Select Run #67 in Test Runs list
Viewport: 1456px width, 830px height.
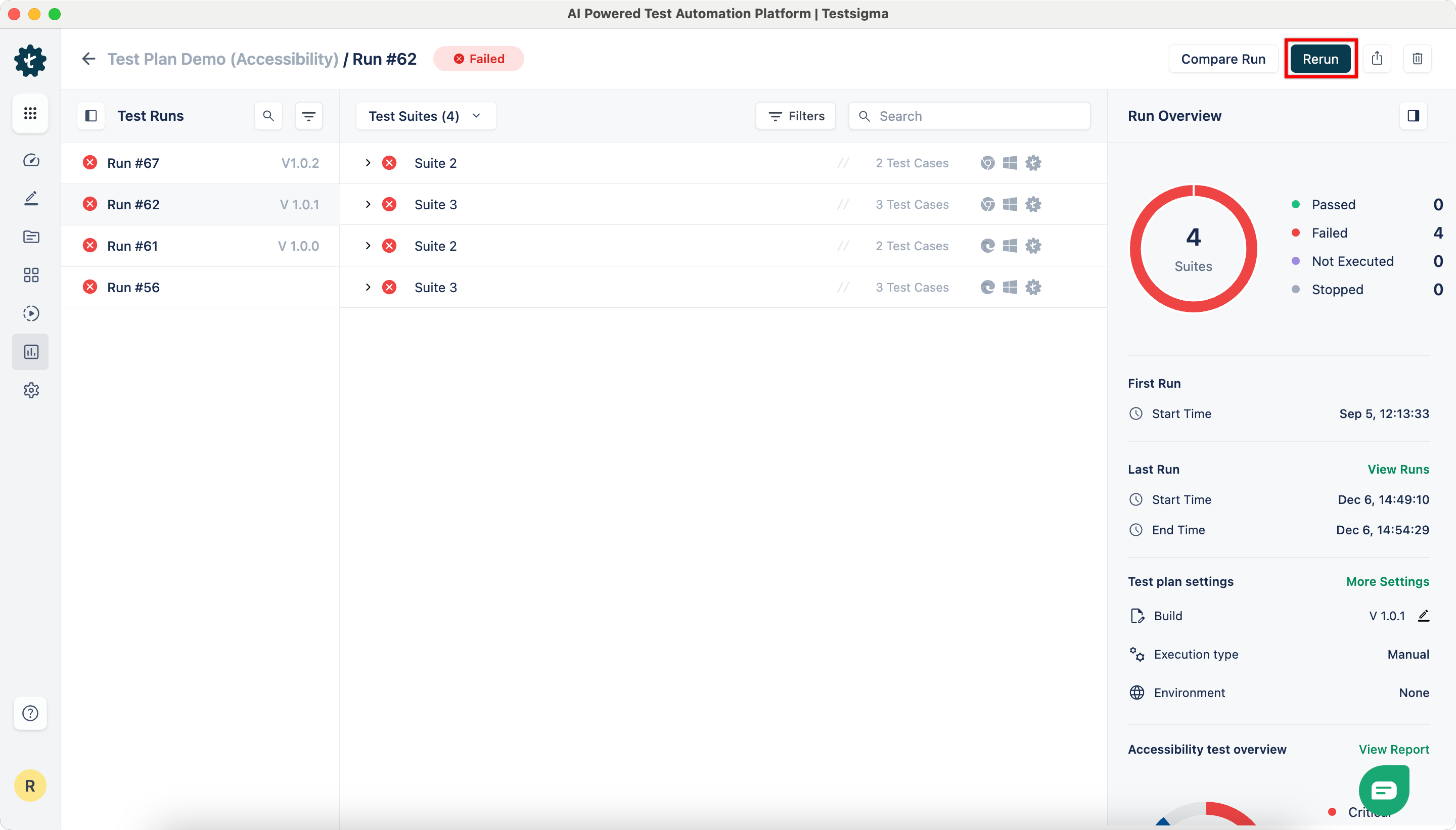tap(133, 163)
